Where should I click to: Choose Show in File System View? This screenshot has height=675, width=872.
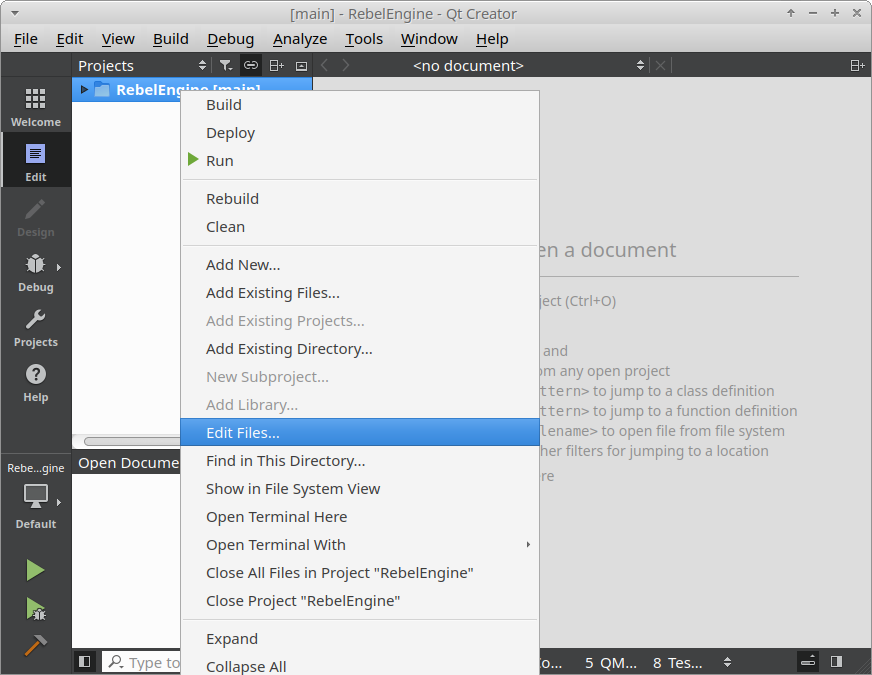(x=360, y=489)
